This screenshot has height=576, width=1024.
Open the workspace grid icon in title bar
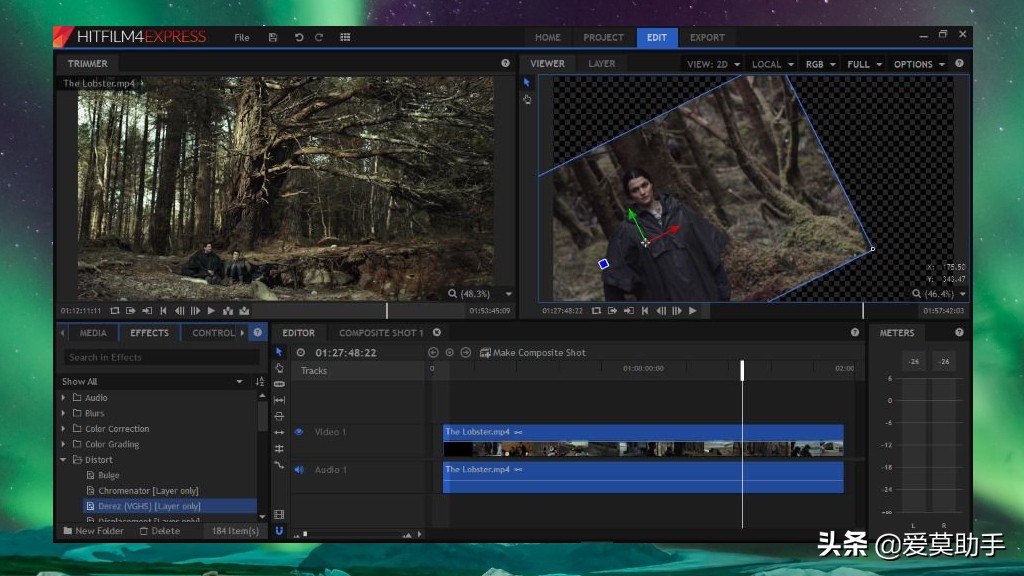(x=345, y=37)
